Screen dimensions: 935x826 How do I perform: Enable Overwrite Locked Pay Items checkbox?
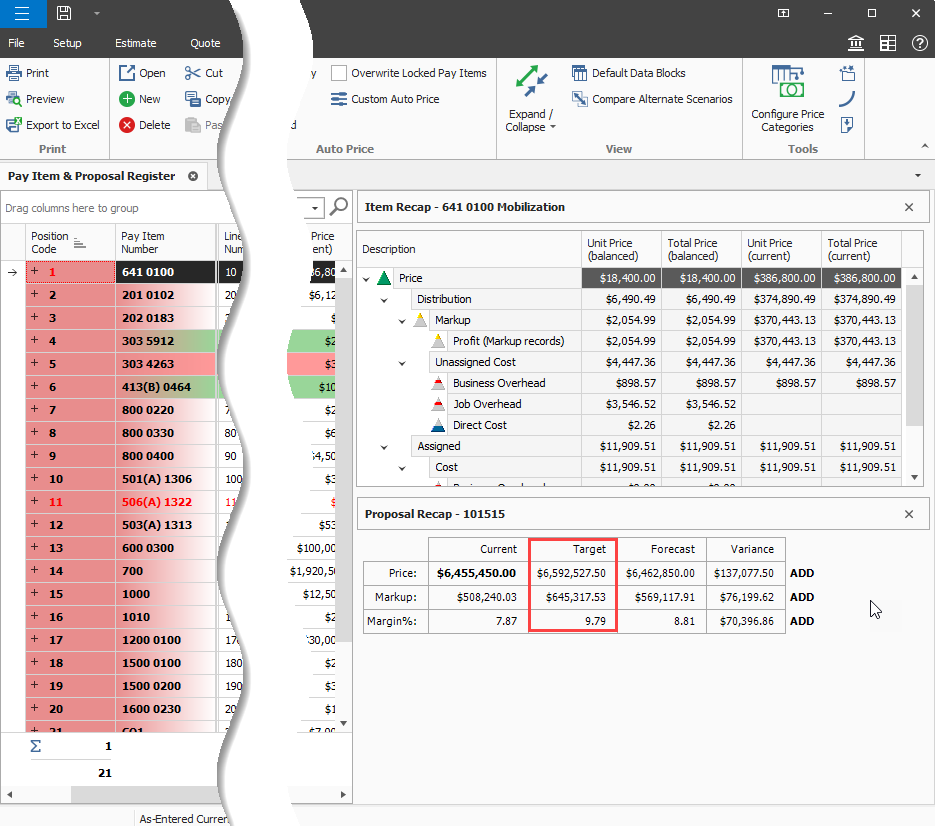339,73
